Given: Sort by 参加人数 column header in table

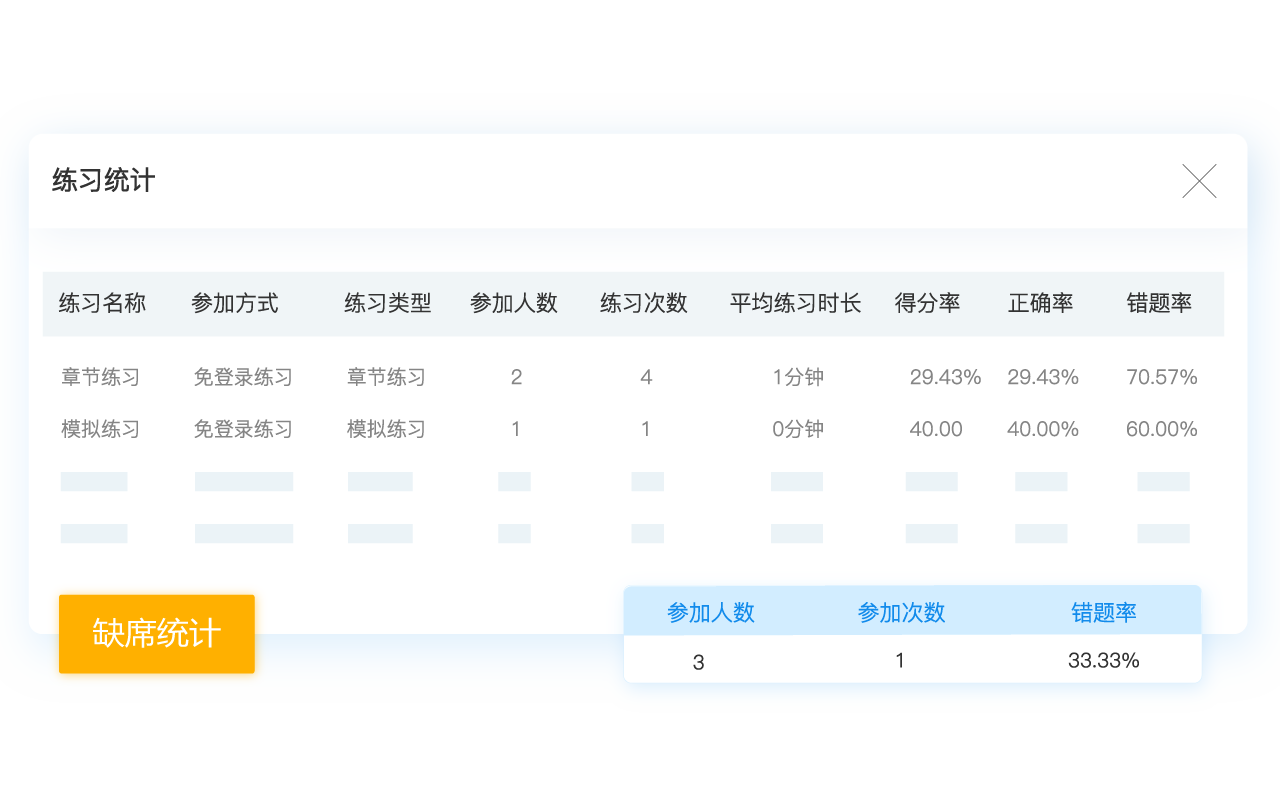Looking at the screenshot, I should pos(514,304).
